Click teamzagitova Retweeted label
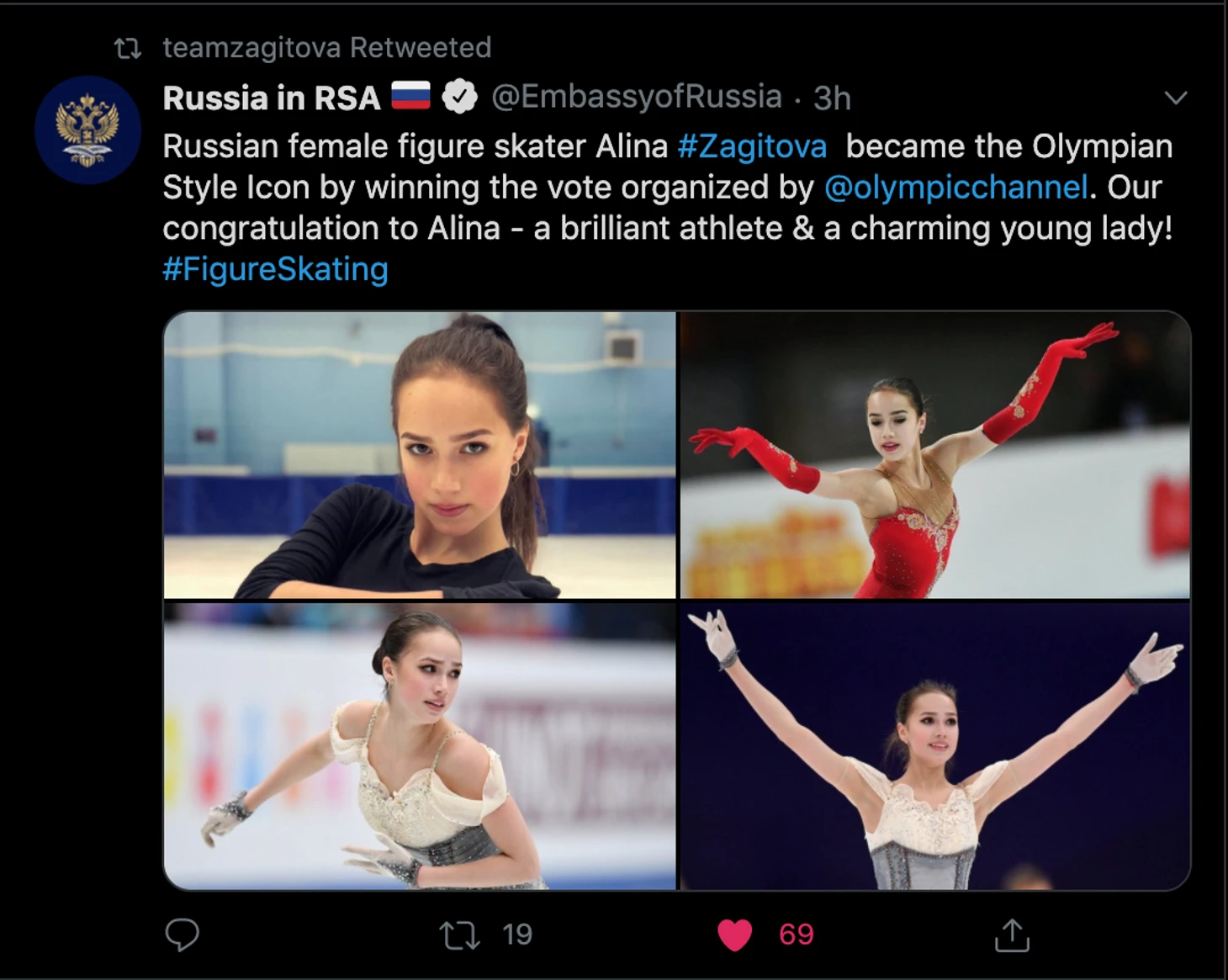Screen dimensions: 1228x980 point(327,48)
